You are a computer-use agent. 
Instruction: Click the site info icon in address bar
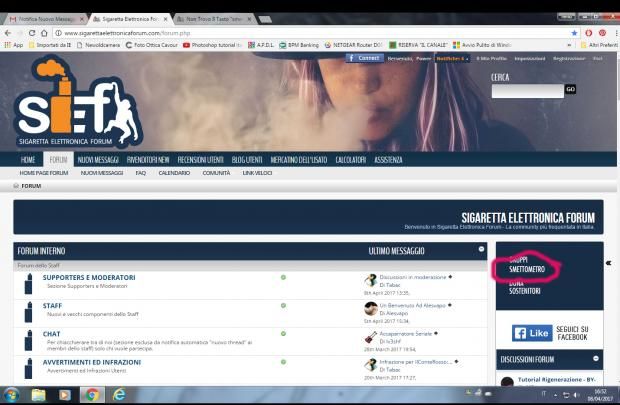point(58,33)
